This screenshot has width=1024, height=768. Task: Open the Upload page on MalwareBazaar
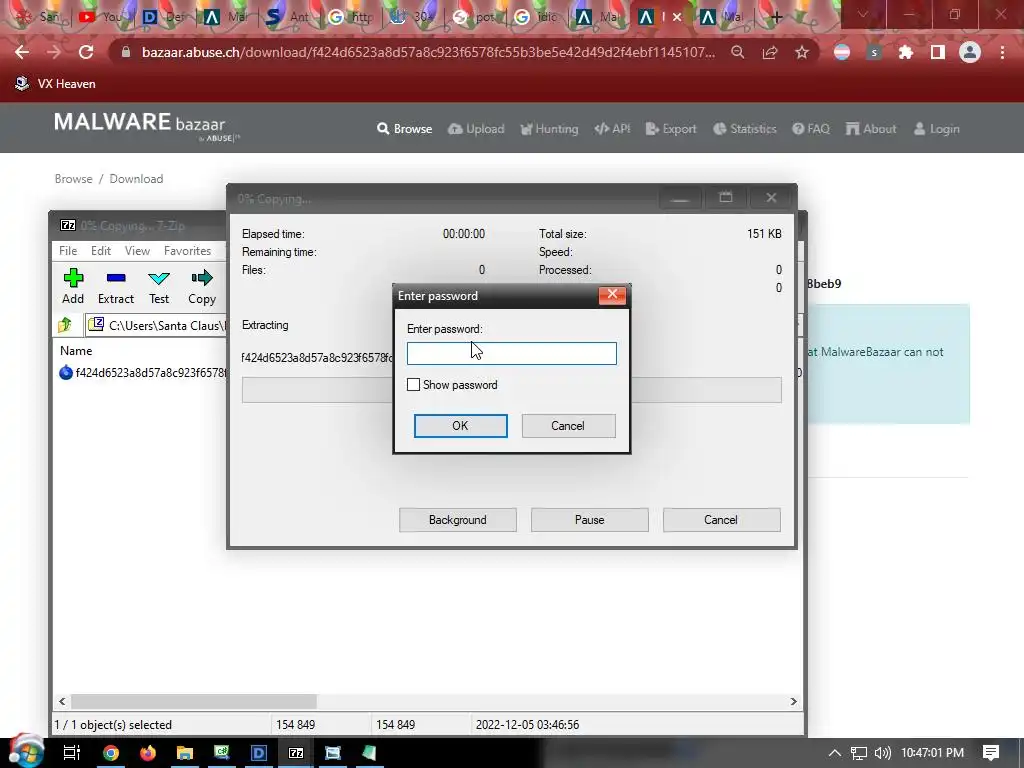click(x=476, y=129)
